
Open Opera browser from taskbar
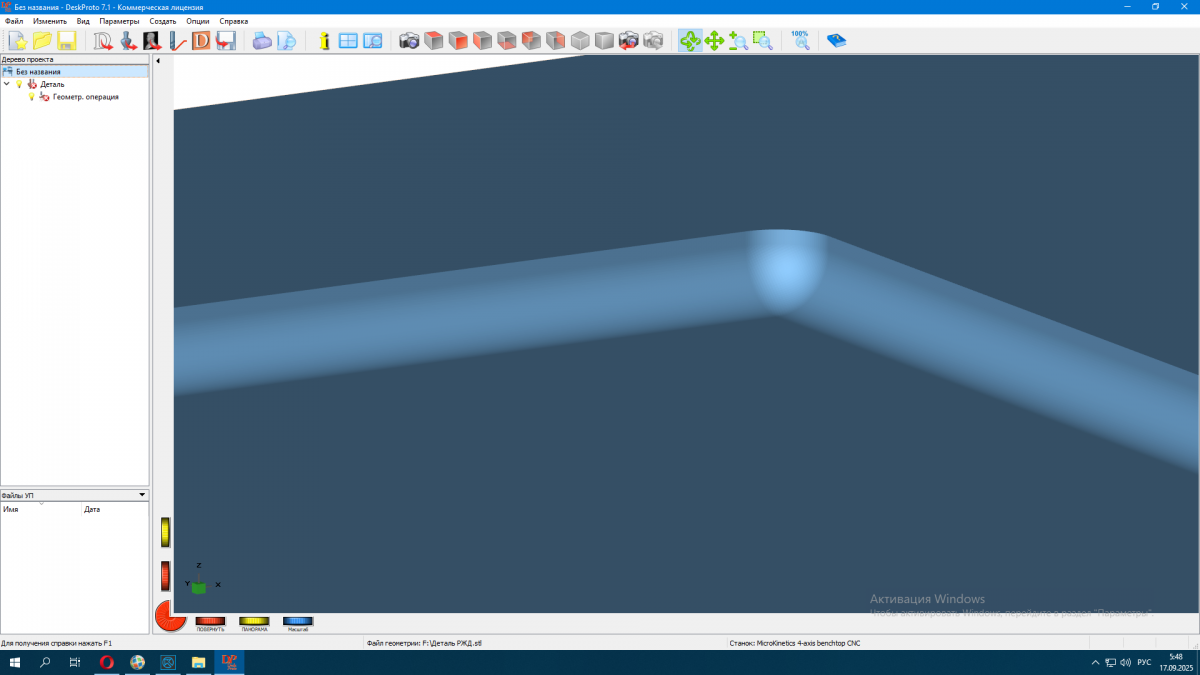107,662
